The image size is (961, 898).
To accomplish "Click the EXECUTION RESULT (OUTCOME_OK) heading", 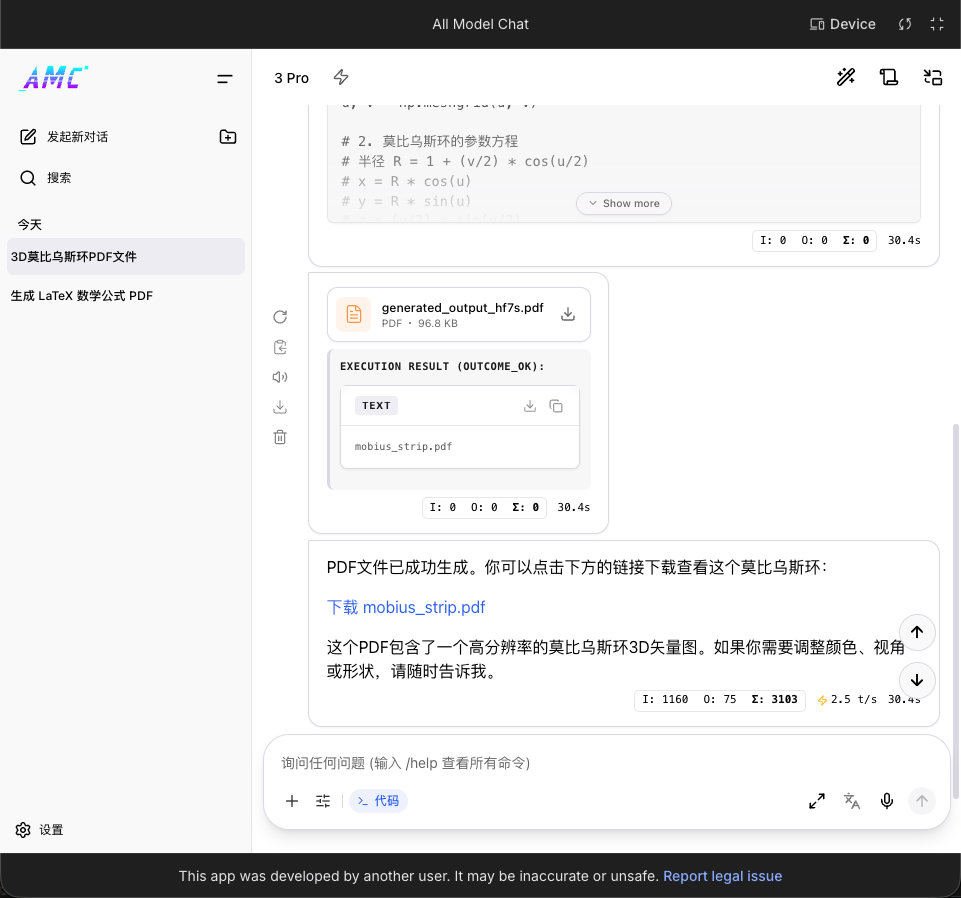I will pyautogui.click(x=442, y=366).
